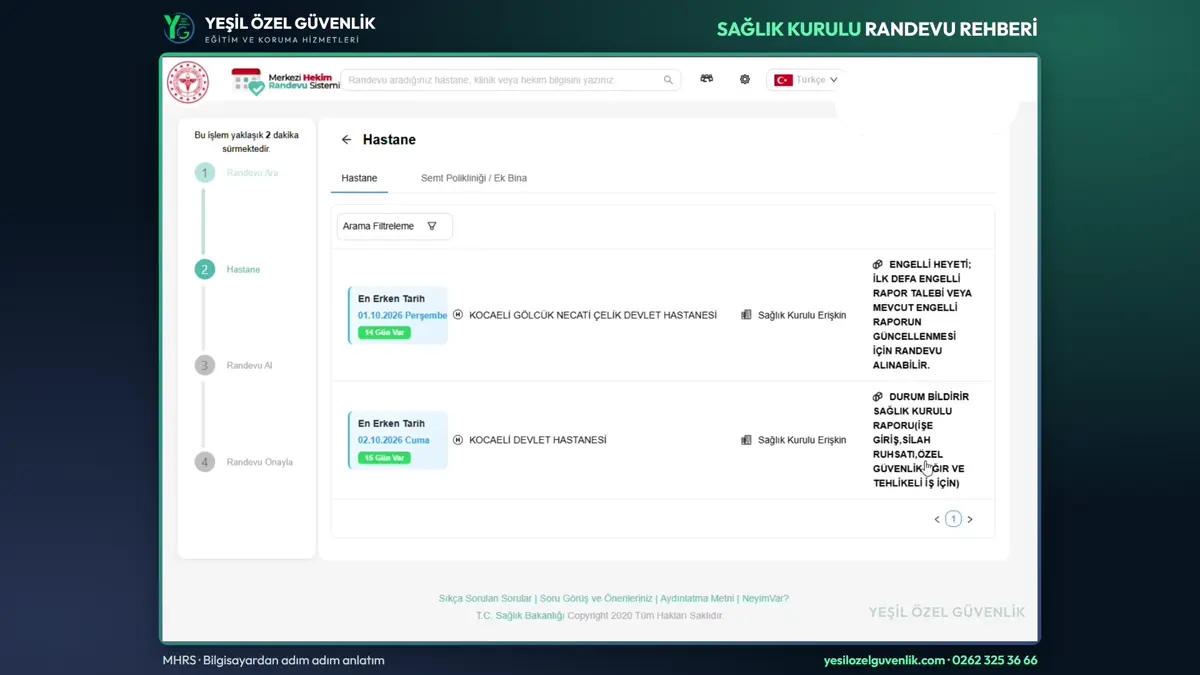Click link icon next to DURUM BİLDİRİR note
1200x675 pixels.
point(878,397)
